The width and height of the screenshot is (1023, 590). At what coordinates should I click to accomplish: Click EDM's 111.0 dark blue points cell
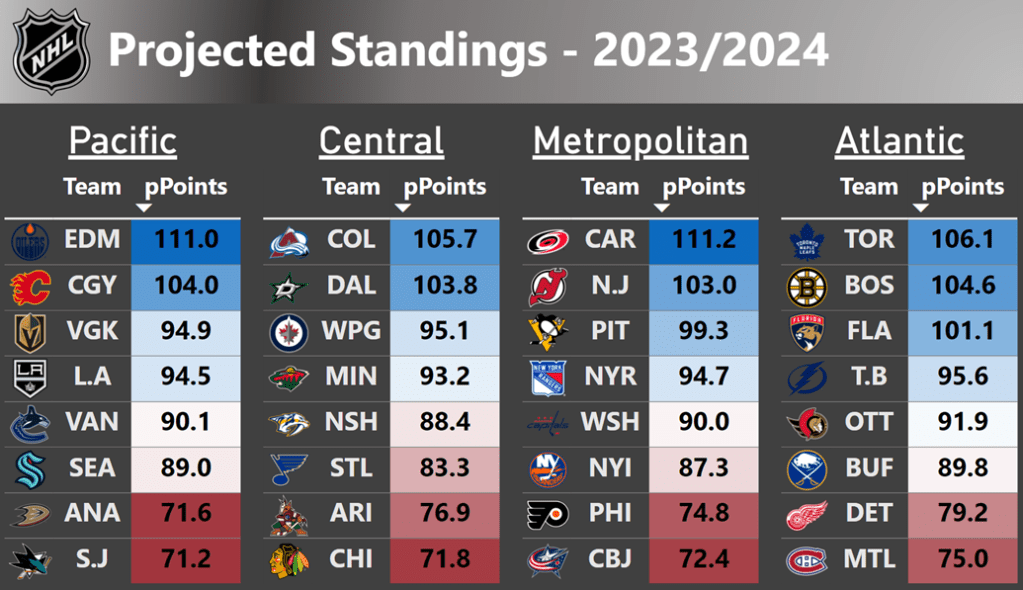click(x=186, y=241)
